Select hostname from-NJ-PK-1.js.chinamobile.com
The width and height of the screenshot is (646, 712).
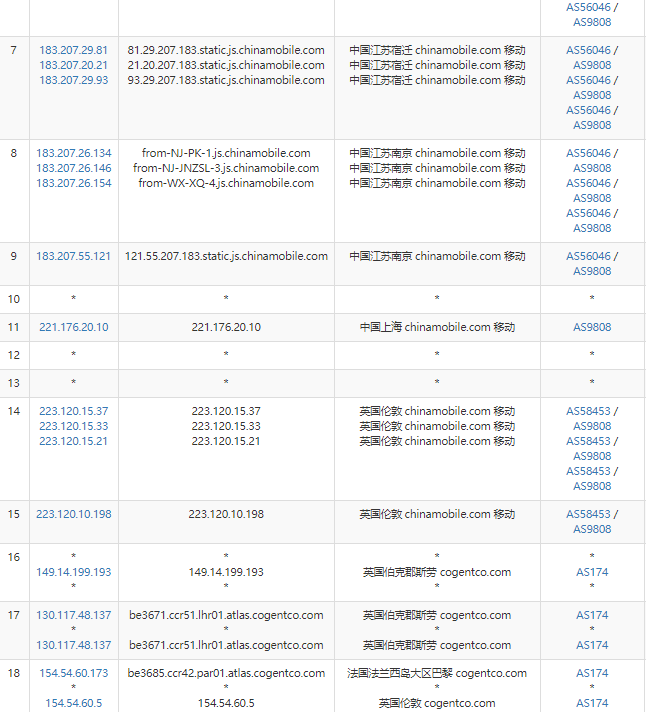tap(226, 153)
